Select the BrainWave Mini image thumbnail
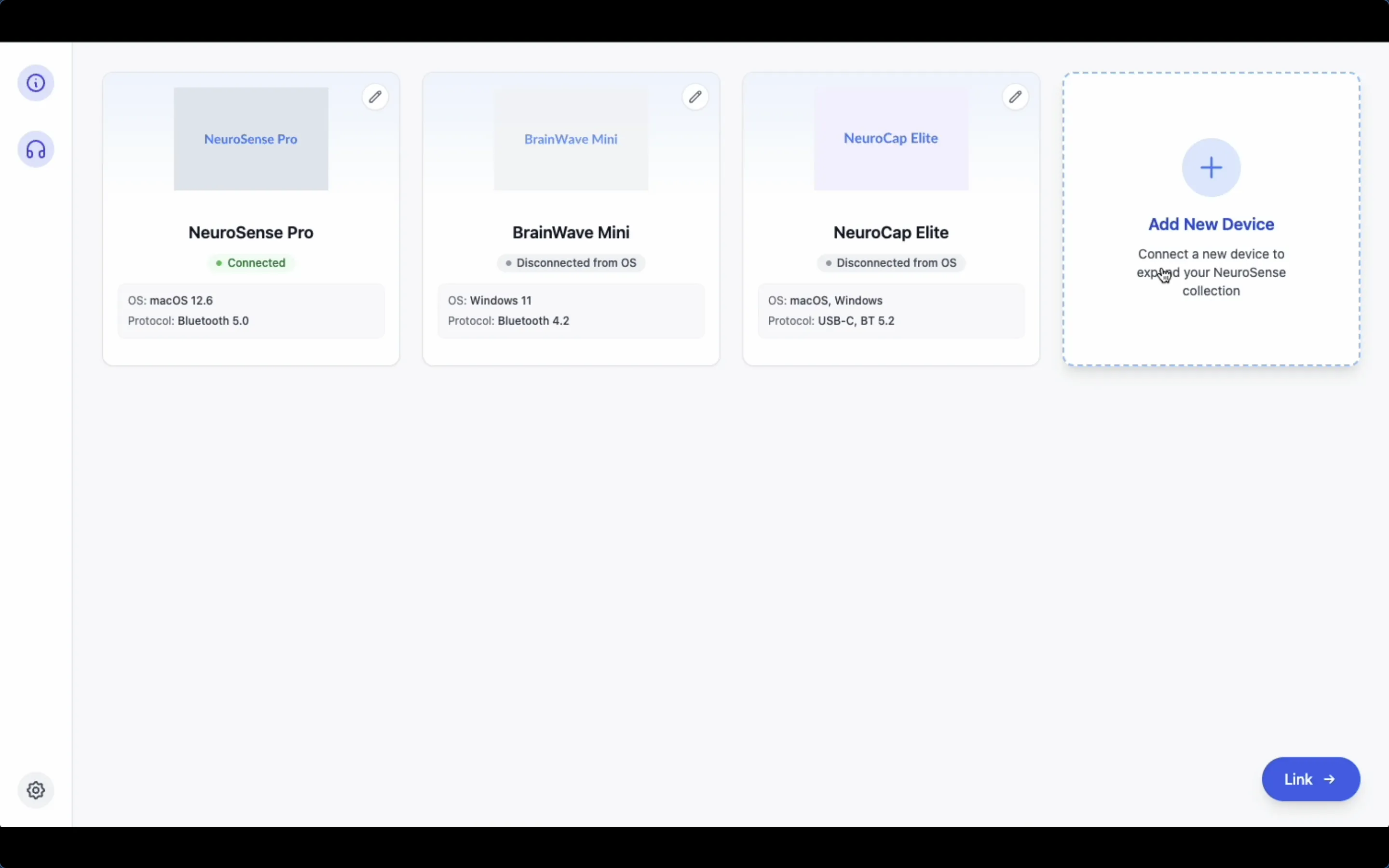The height and width of the screenshot is (868, 1389). (571, 139)
